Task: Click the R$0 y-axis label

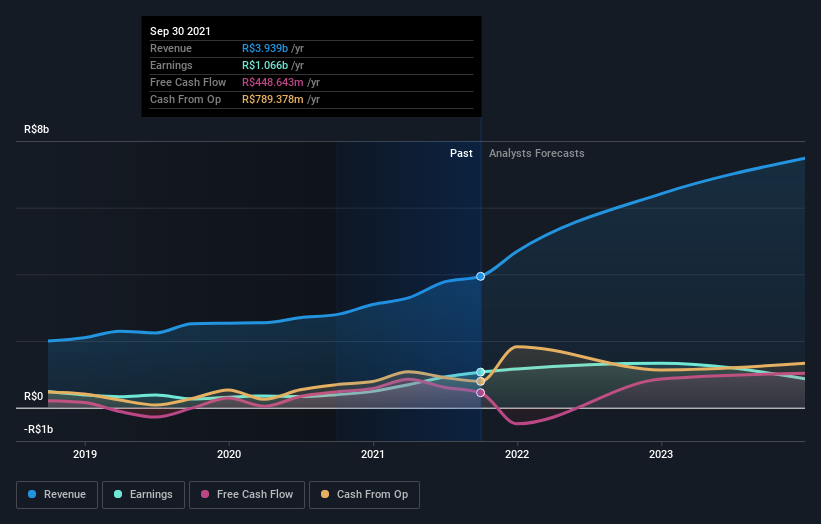Action: [x=34, y=396]
